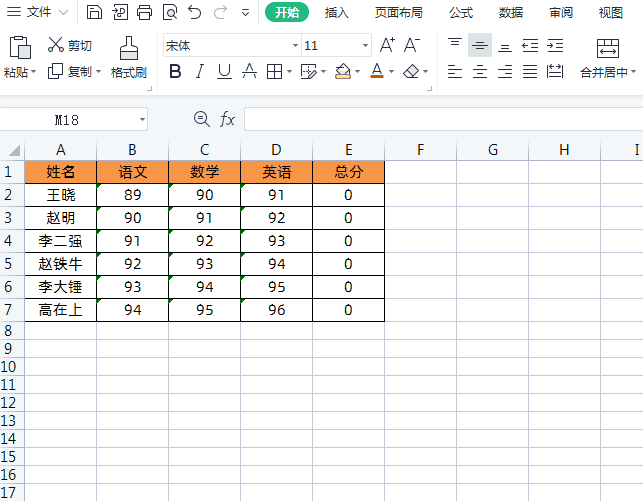Click the fill color bucket swatch
The height and width of the screenshot is (501, 643).
point(343,71)
